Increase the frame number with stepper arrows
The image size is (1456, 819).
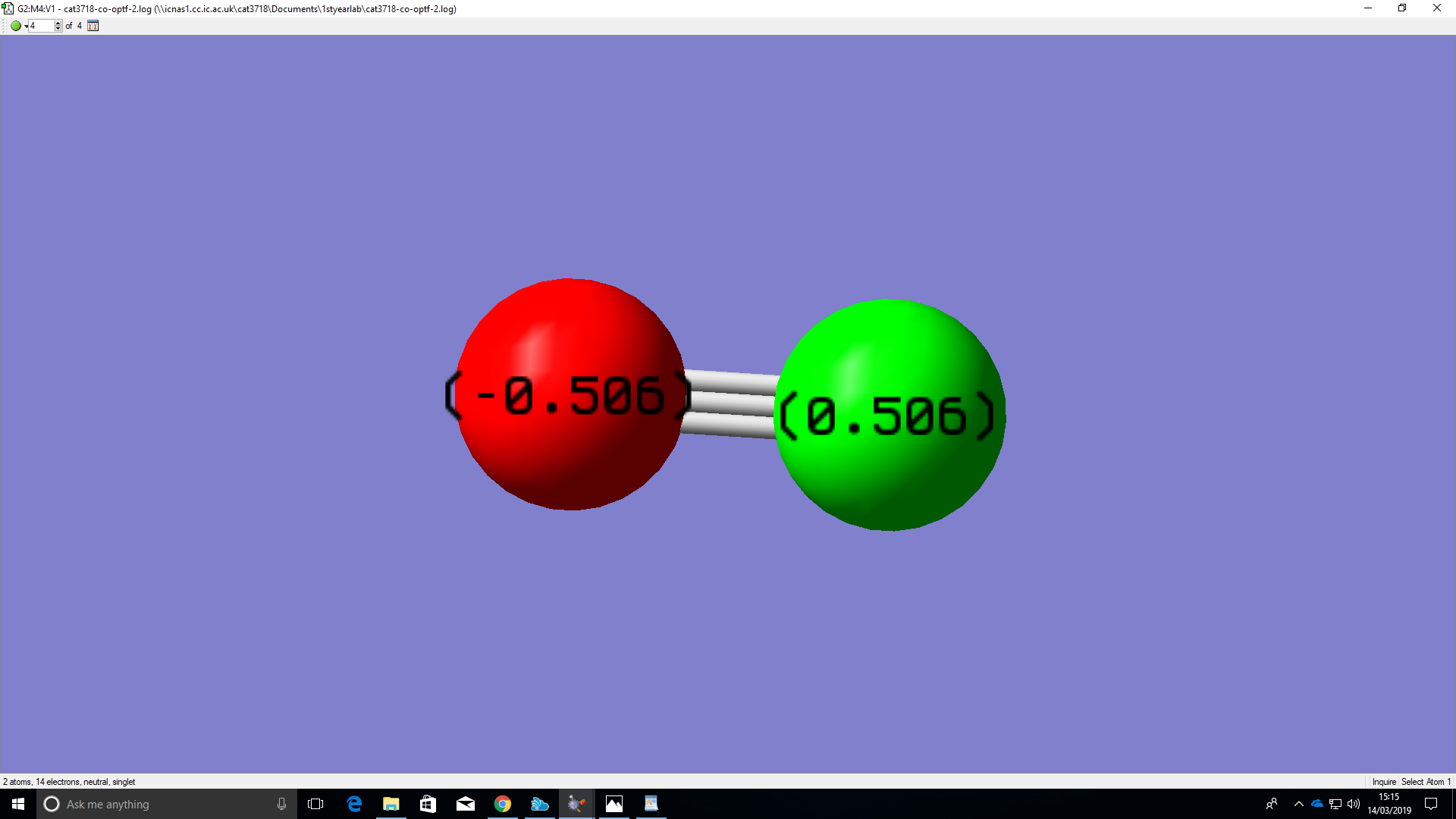click(x=58, y=24)
